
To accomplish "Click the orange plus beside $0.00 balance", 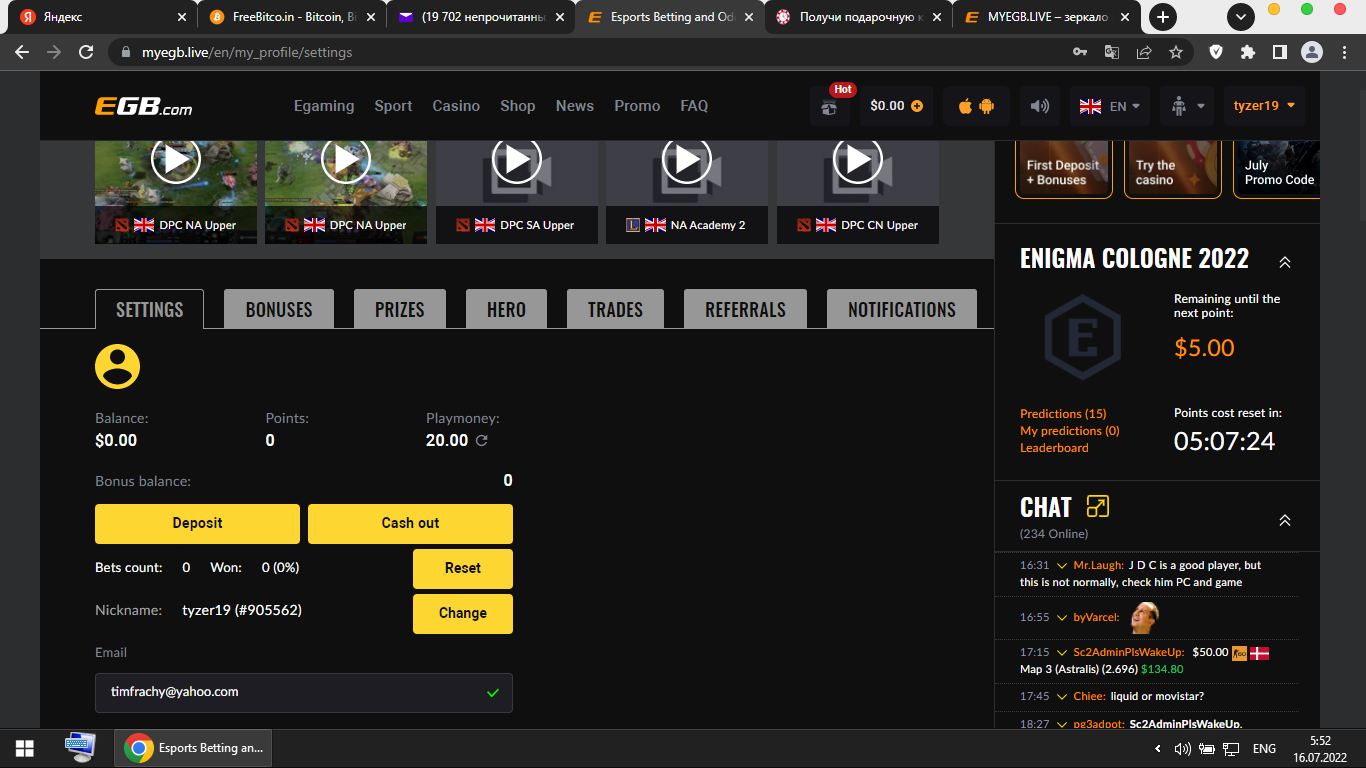I will click(x=917, y=106).
